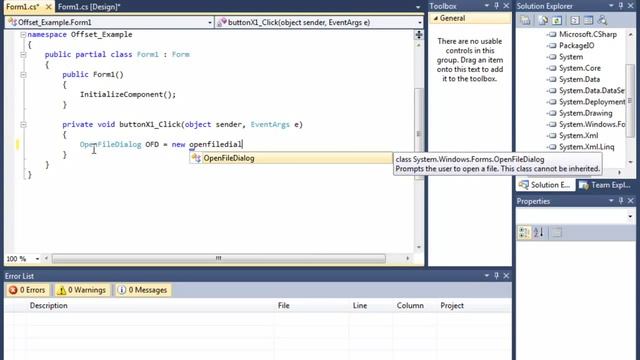Screen dimensions: 640x360
Task: Click Alphabetical sort icon in Properties panel
Action: (x=539, y=233)
